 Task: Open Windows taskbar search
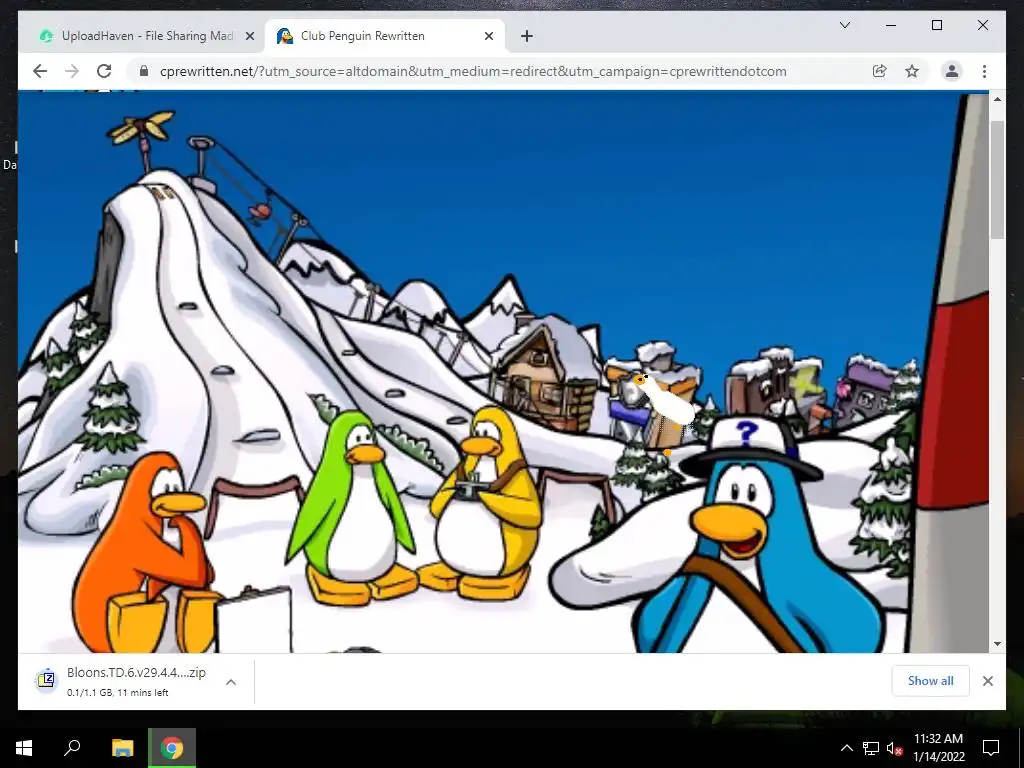[72, 747]
